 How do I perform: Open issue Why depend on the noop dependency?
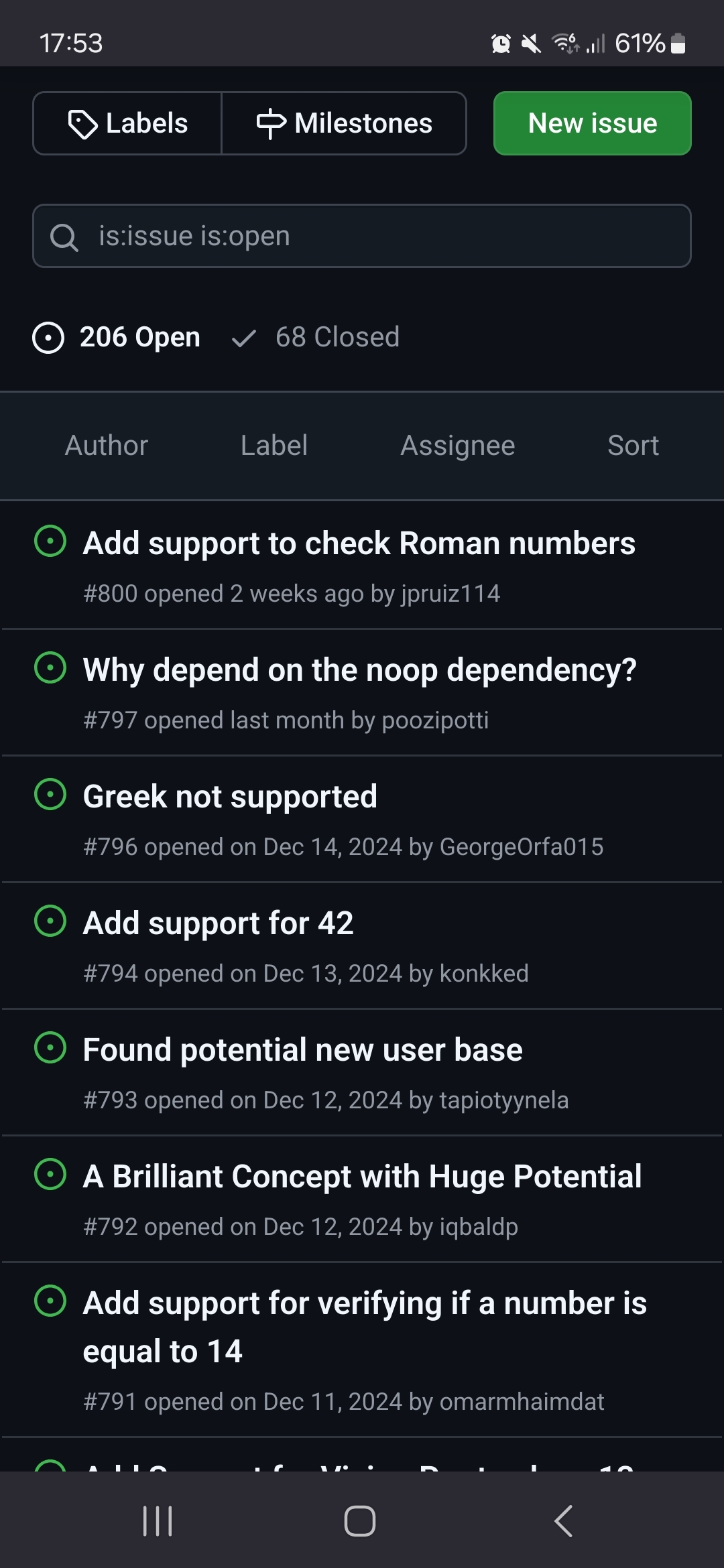click(360, 669)
